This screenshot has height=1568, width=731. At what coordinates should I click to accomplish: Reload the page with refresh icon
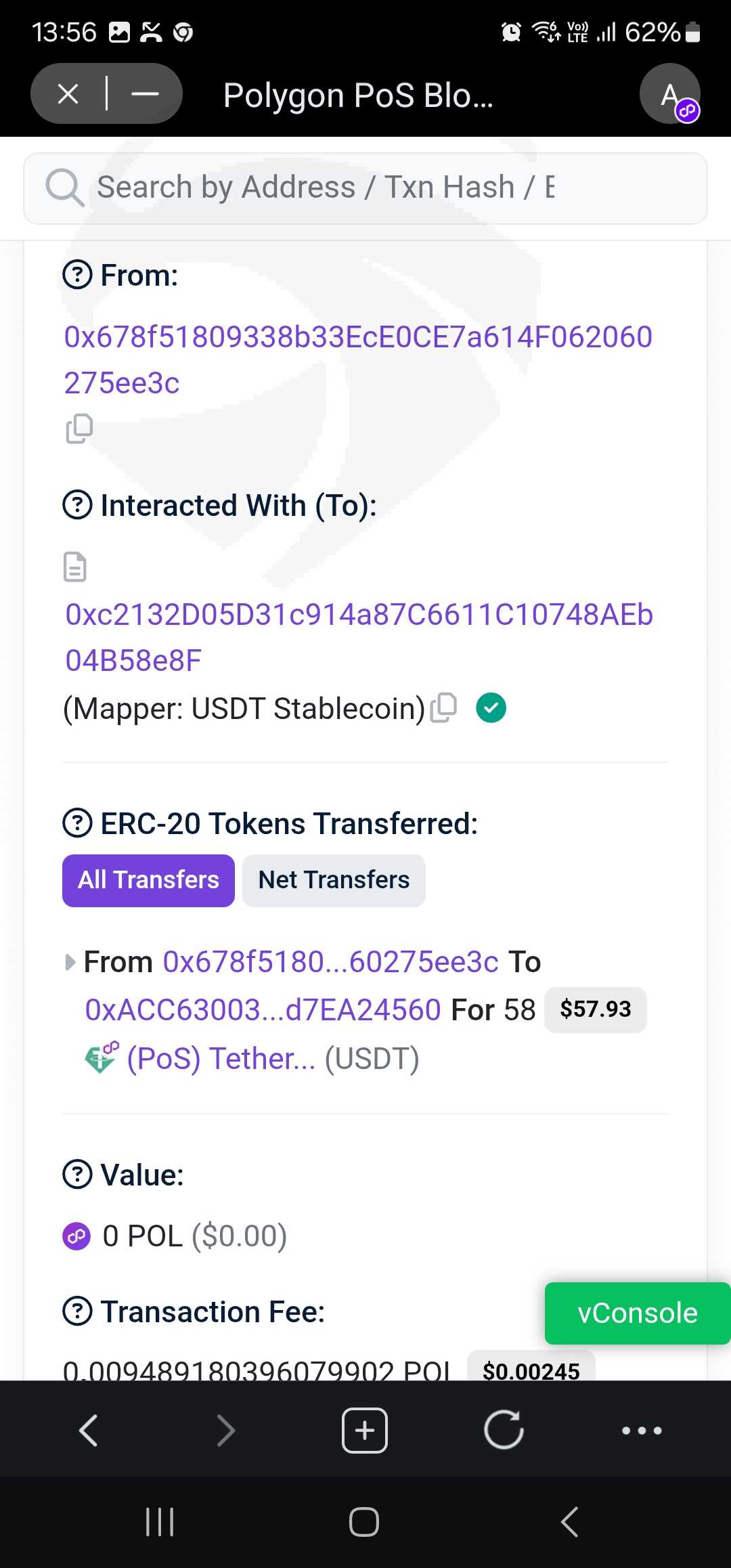(504, 1430)
